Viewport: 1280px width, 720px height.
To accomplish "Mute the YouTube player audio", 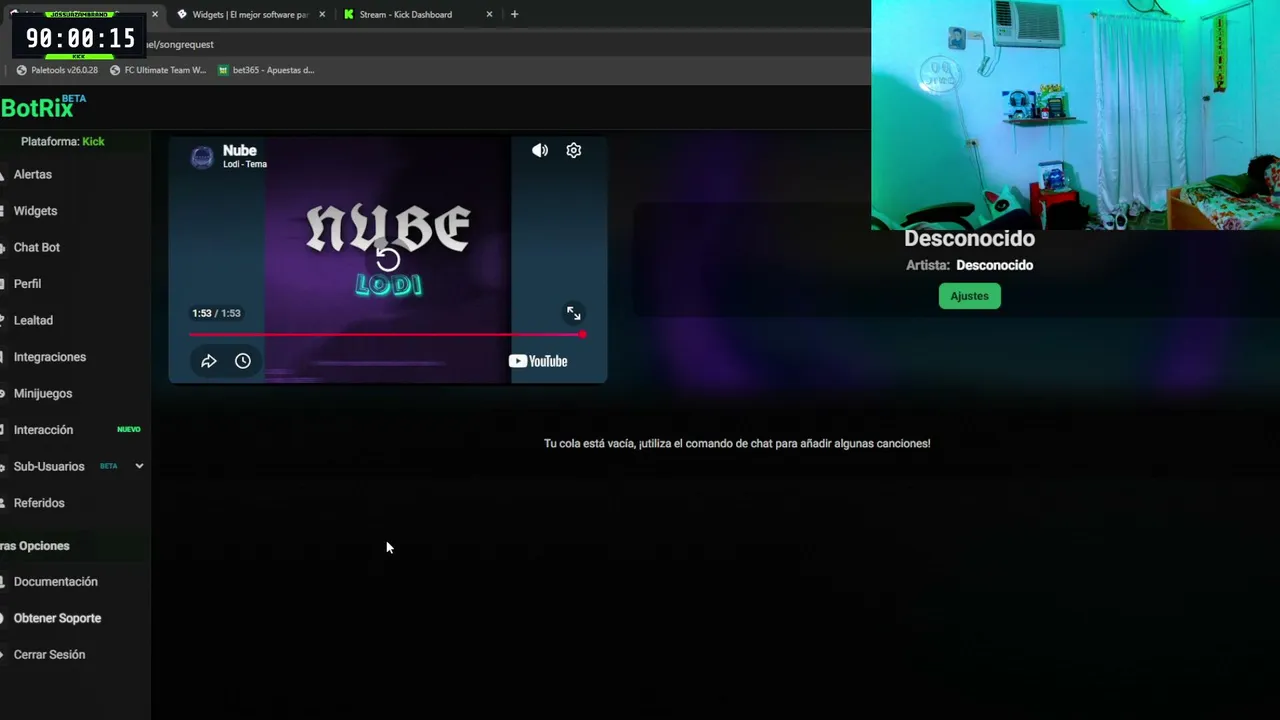I will click(540, 150).
